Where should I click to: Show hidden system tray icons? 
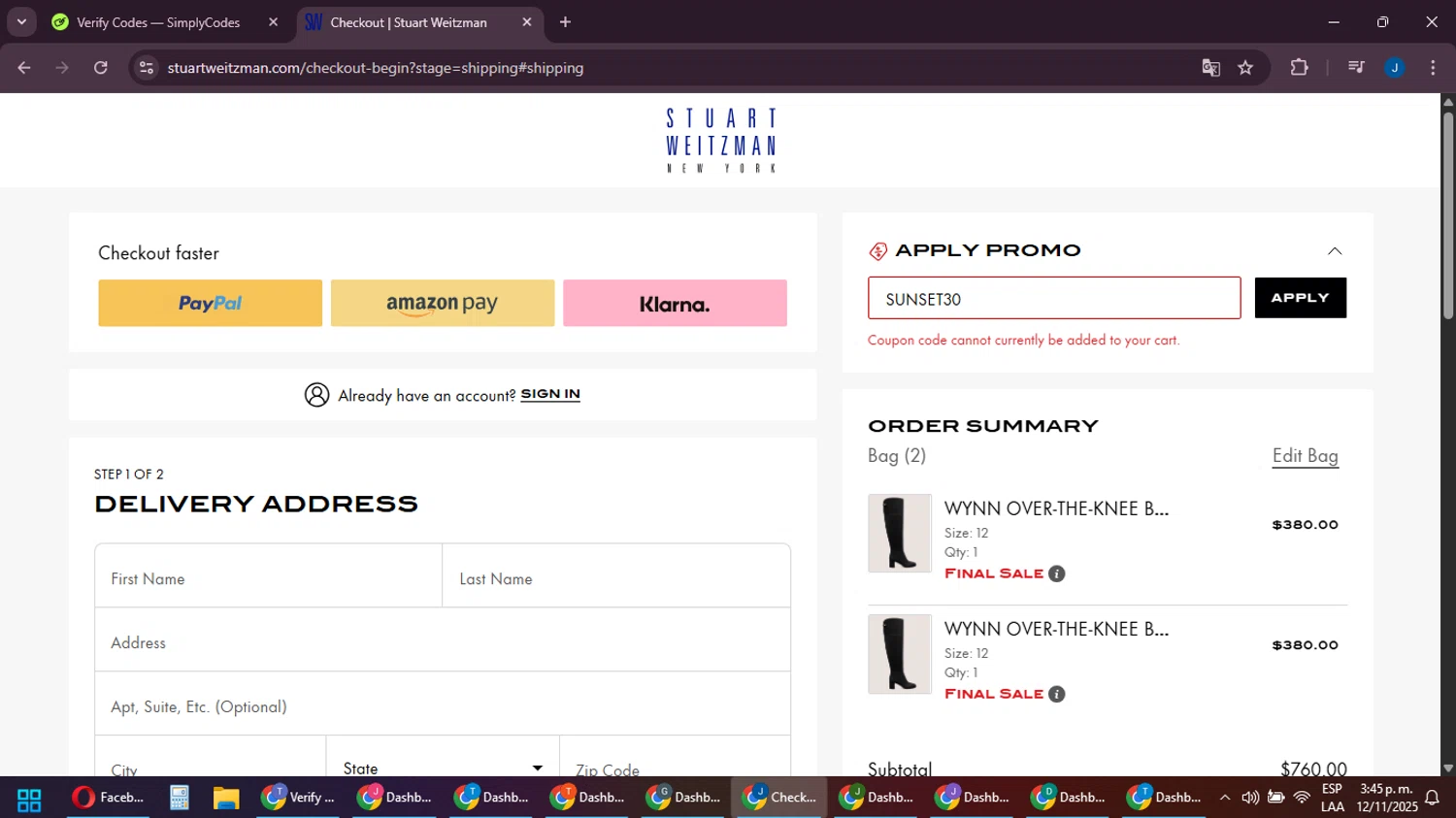1225,798
